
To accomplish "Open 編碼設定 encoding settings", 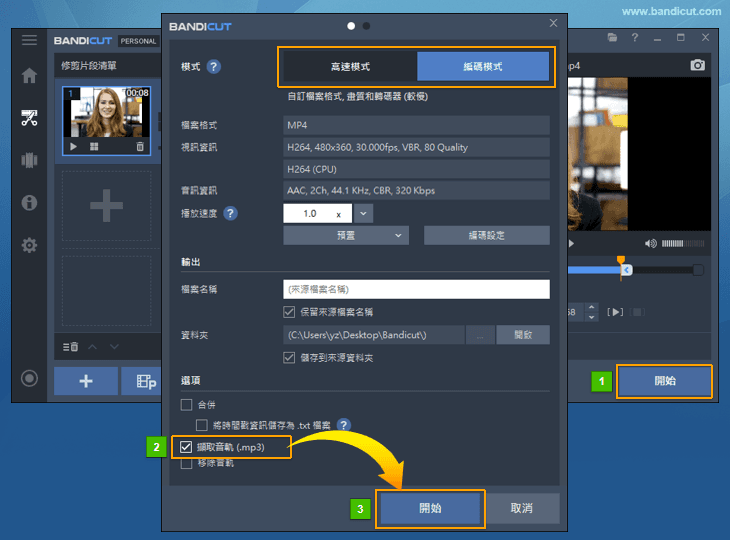I will coord(487,236).
